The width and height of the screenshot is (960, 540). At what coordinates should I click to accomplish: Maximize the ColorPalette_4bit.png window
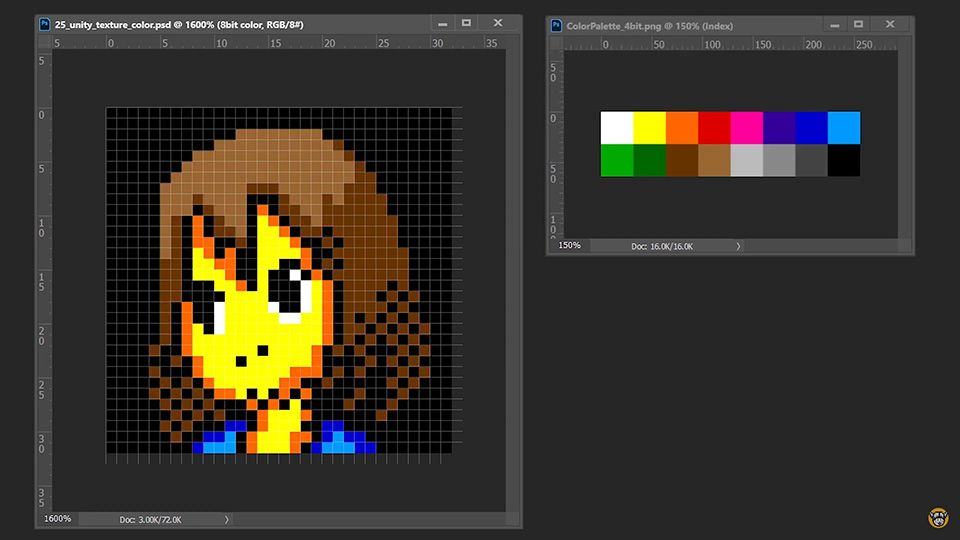click(858, 24)
